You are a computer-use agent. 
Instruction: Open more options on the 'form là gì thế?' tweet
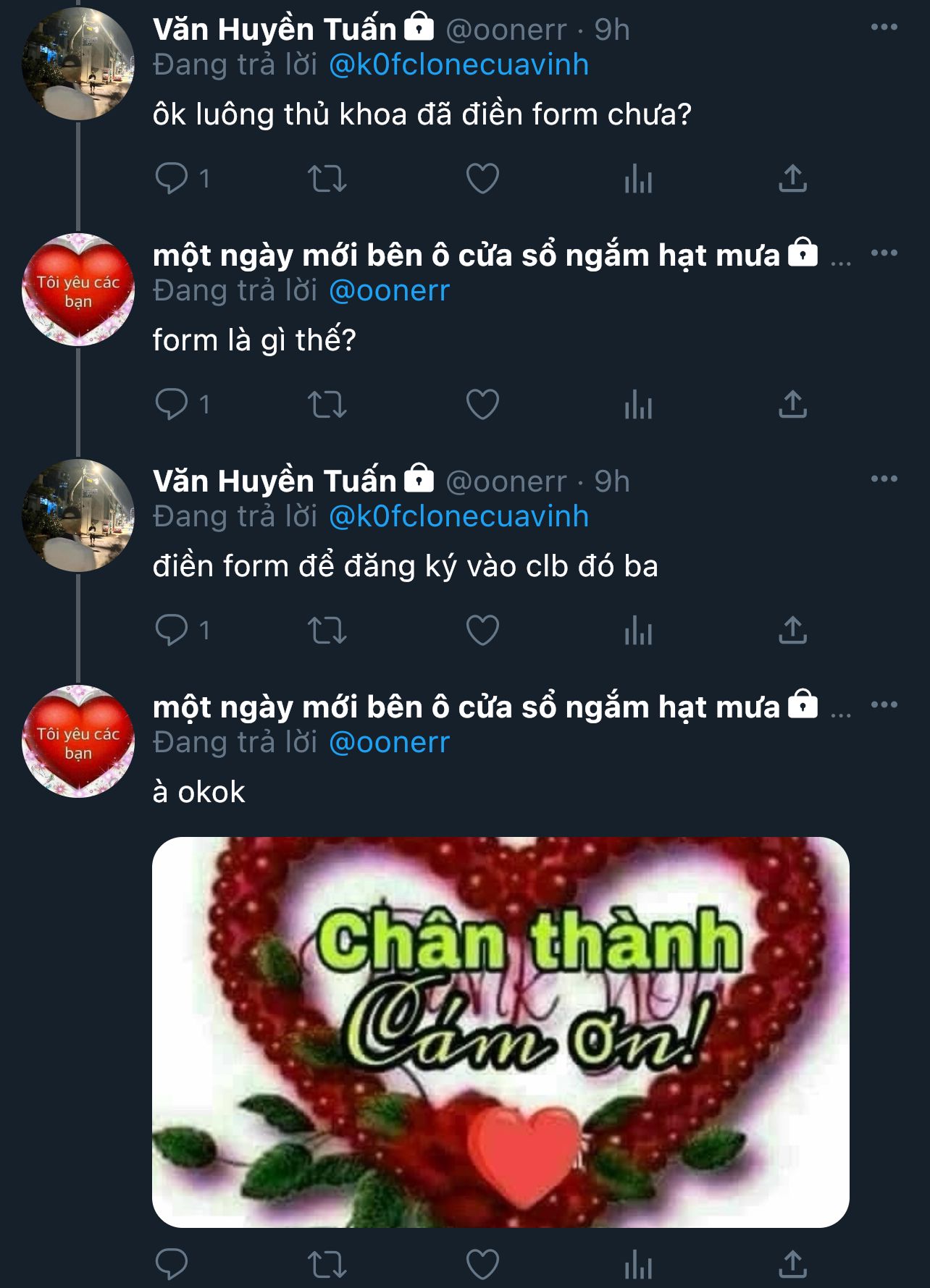pyautogui.click(x=884, y=253)
